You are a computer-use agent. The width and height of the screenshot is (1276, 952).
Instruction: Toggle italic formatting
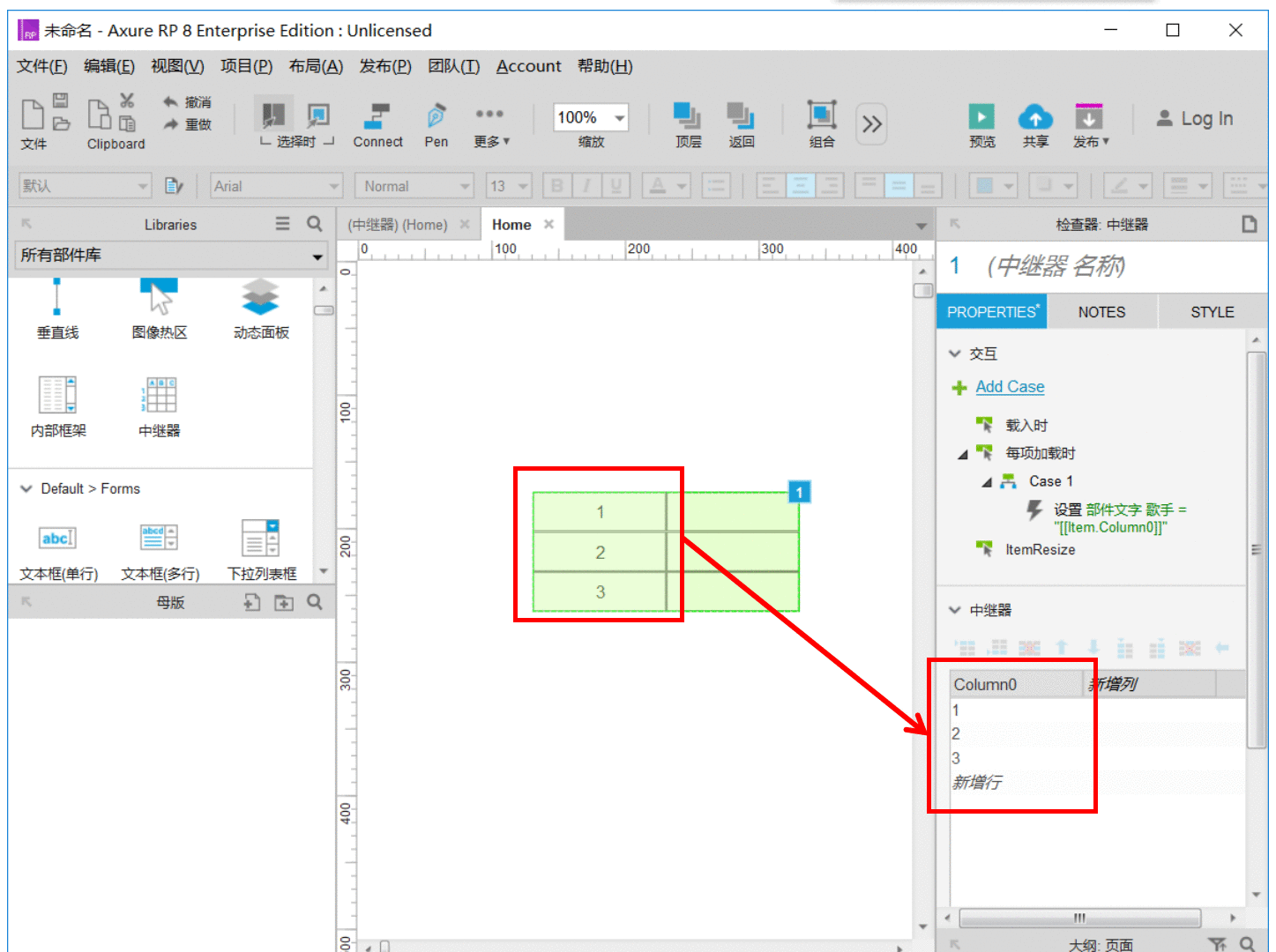[586, 186]
